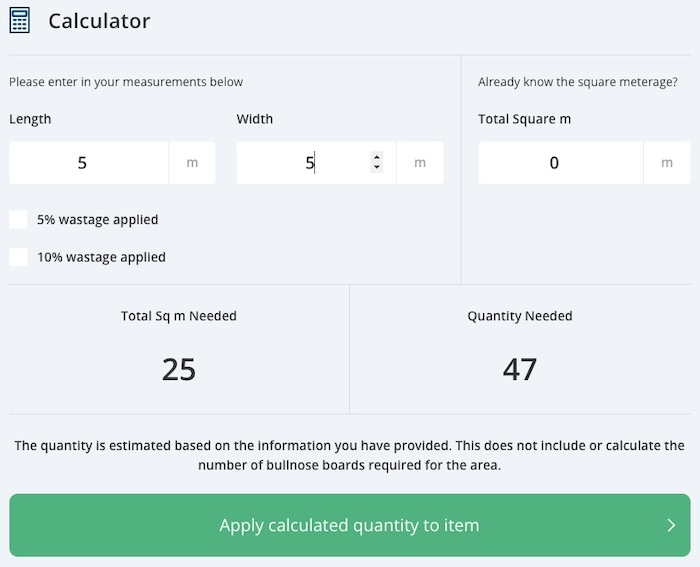Enable the 5% wastage checkbox

(x=18, y=220)
